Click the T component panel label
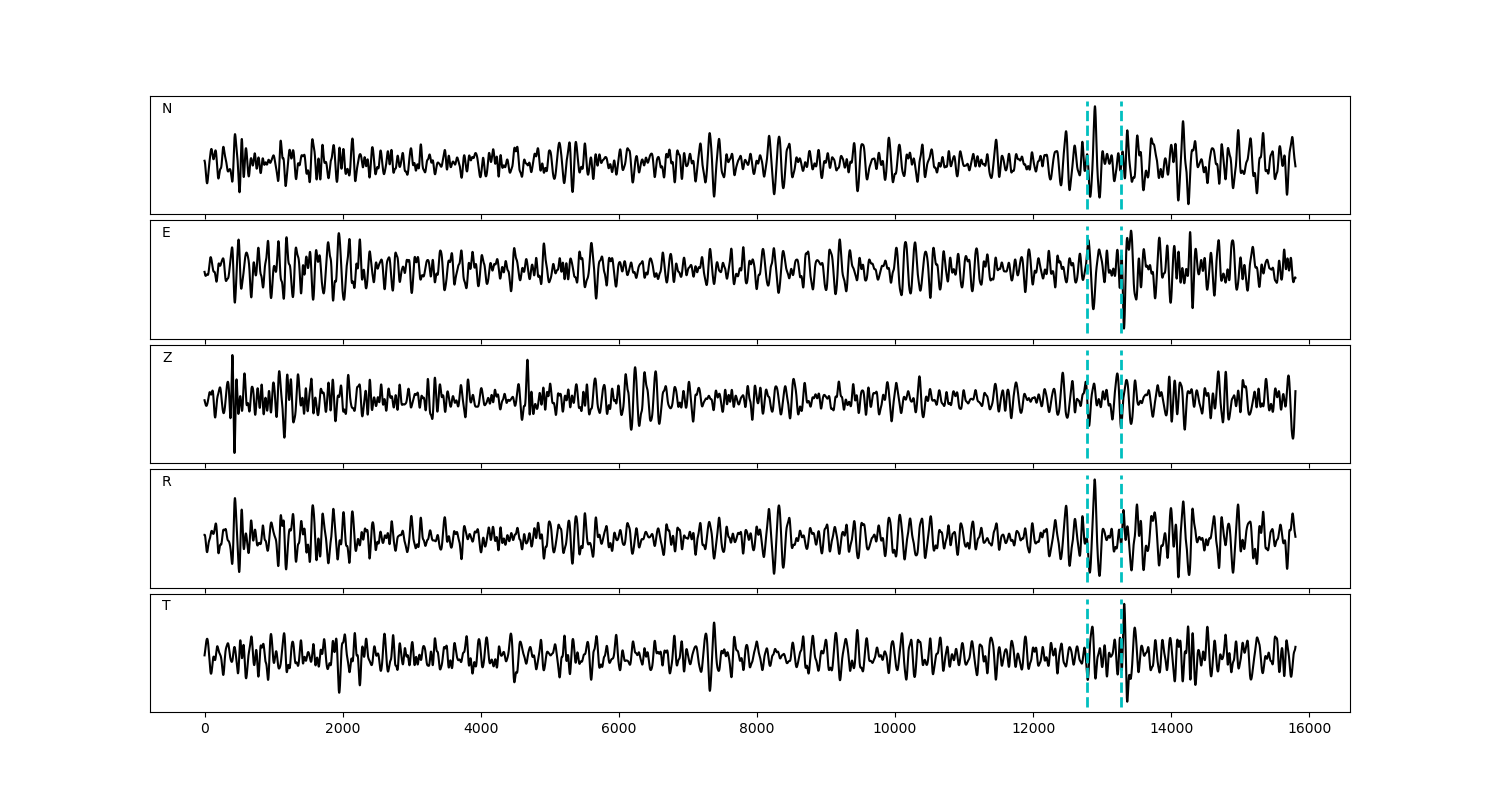 point(167,606)
